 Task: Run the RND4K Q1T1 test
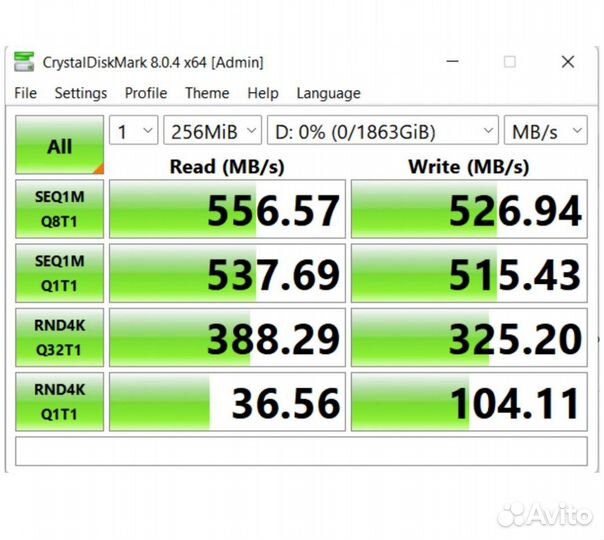pos(60,402)
